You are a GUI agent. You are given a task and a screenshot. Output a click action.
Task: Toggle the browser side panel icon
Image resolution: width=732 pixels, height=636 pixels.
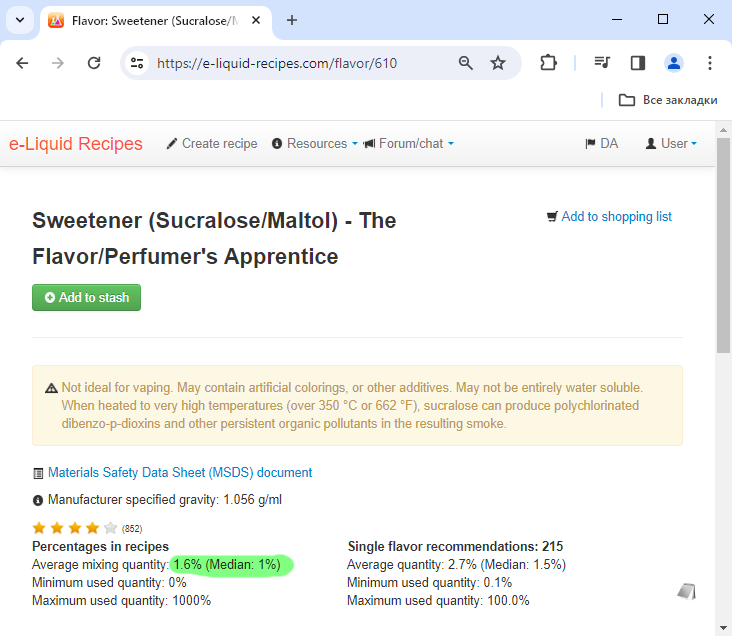click(638, 63)
